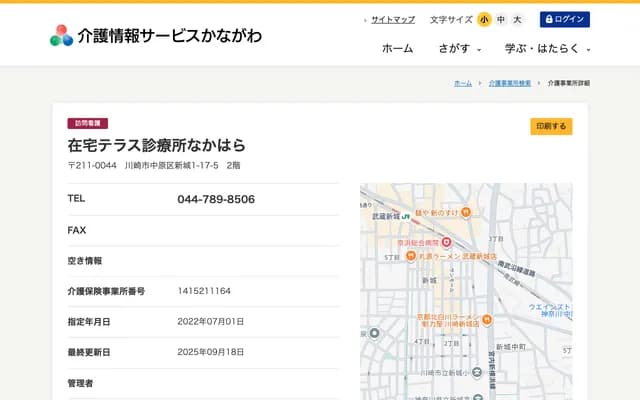The width and height of the screenshot is (640, 400).
Task: Click the 介護情報サービスかながわ site logo
Action: tap(156, 36)
